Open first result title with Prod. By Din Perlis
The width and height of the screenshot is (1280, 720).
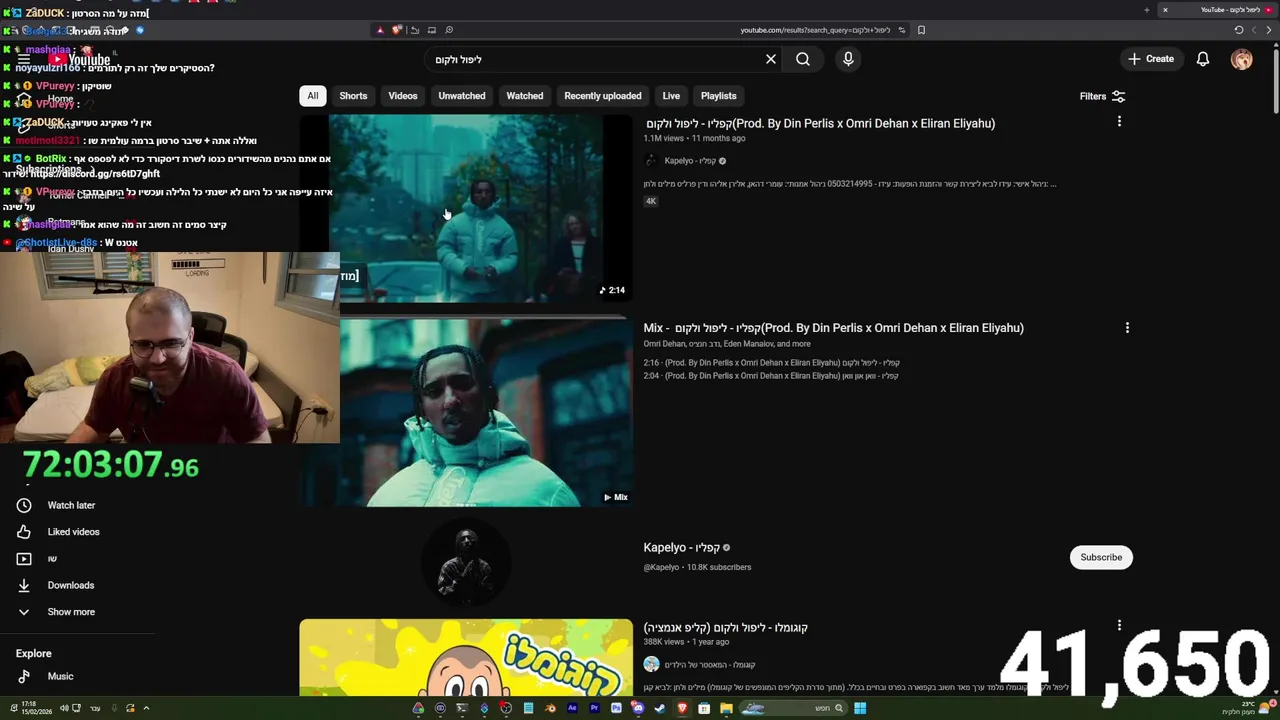(x=820, y=123)
